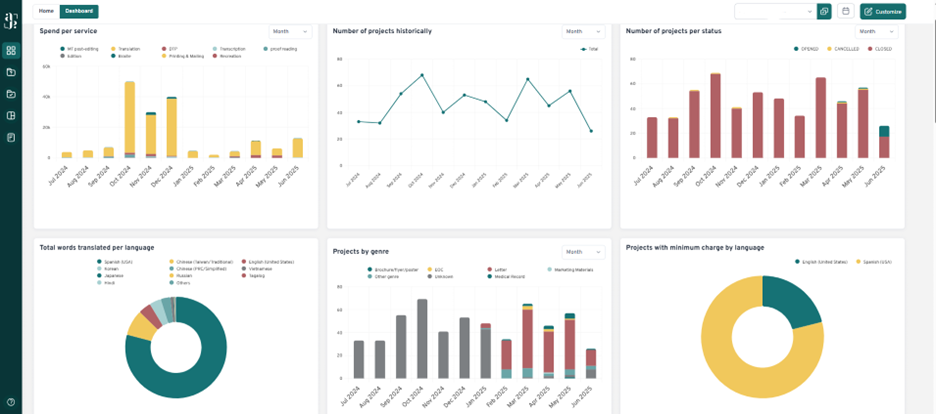This screenshot has width=936, height=414.
Task: Click the Customize button
Action: click(x=882, y=11)
